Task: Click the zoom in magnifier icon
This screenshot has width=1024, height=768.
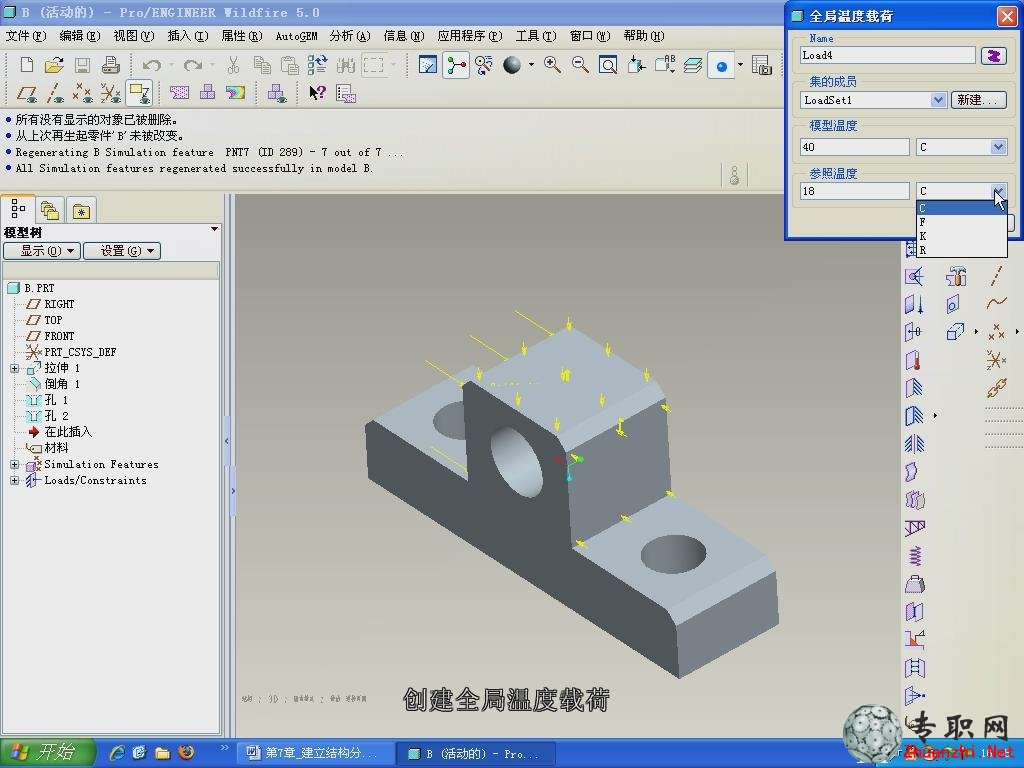Action: coord(552,65)
